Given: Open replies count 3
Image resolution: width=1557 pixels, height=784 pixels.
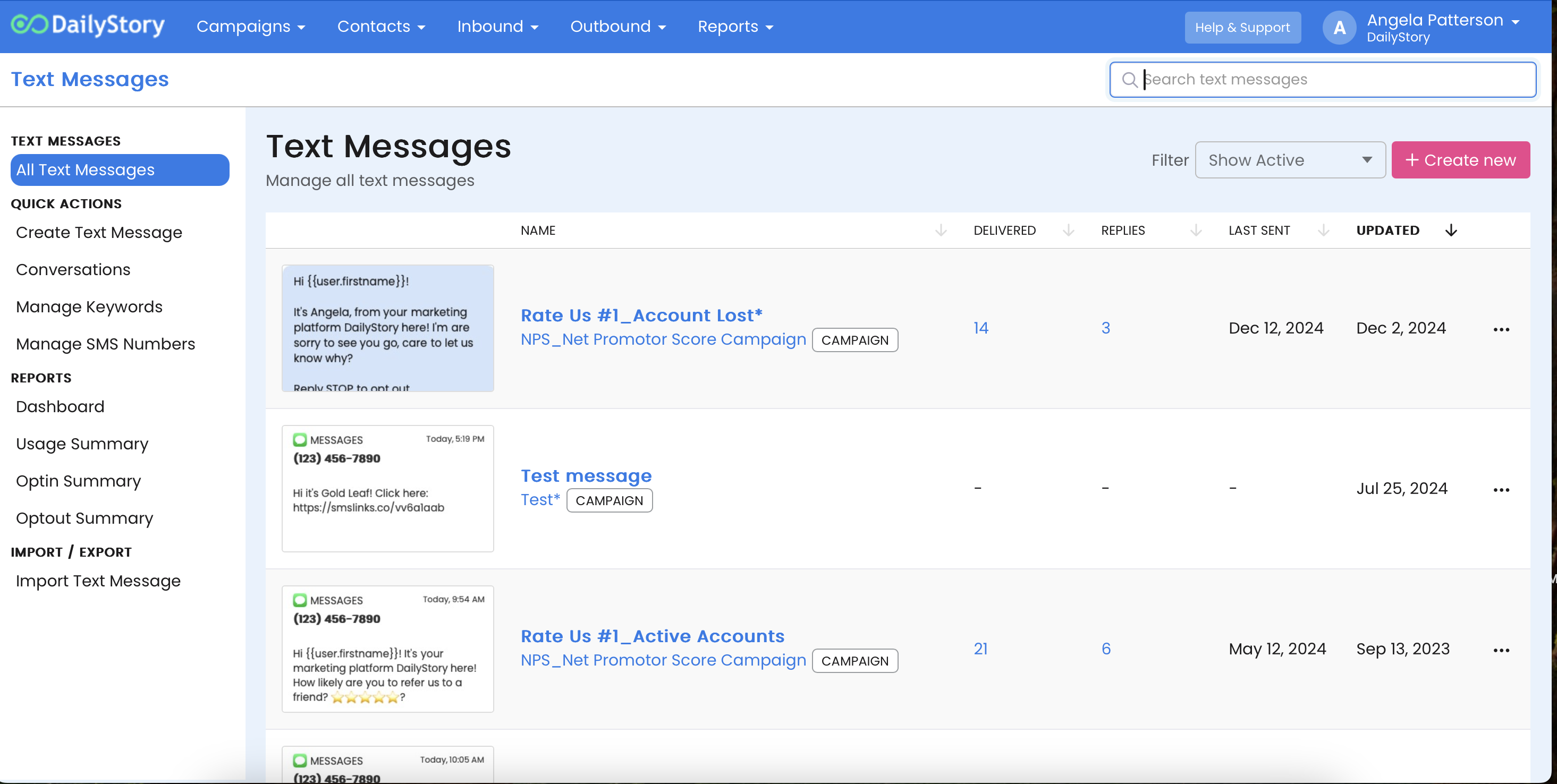Looking at the screenshot, I should pyautogui.click(x=1105, y=328).
